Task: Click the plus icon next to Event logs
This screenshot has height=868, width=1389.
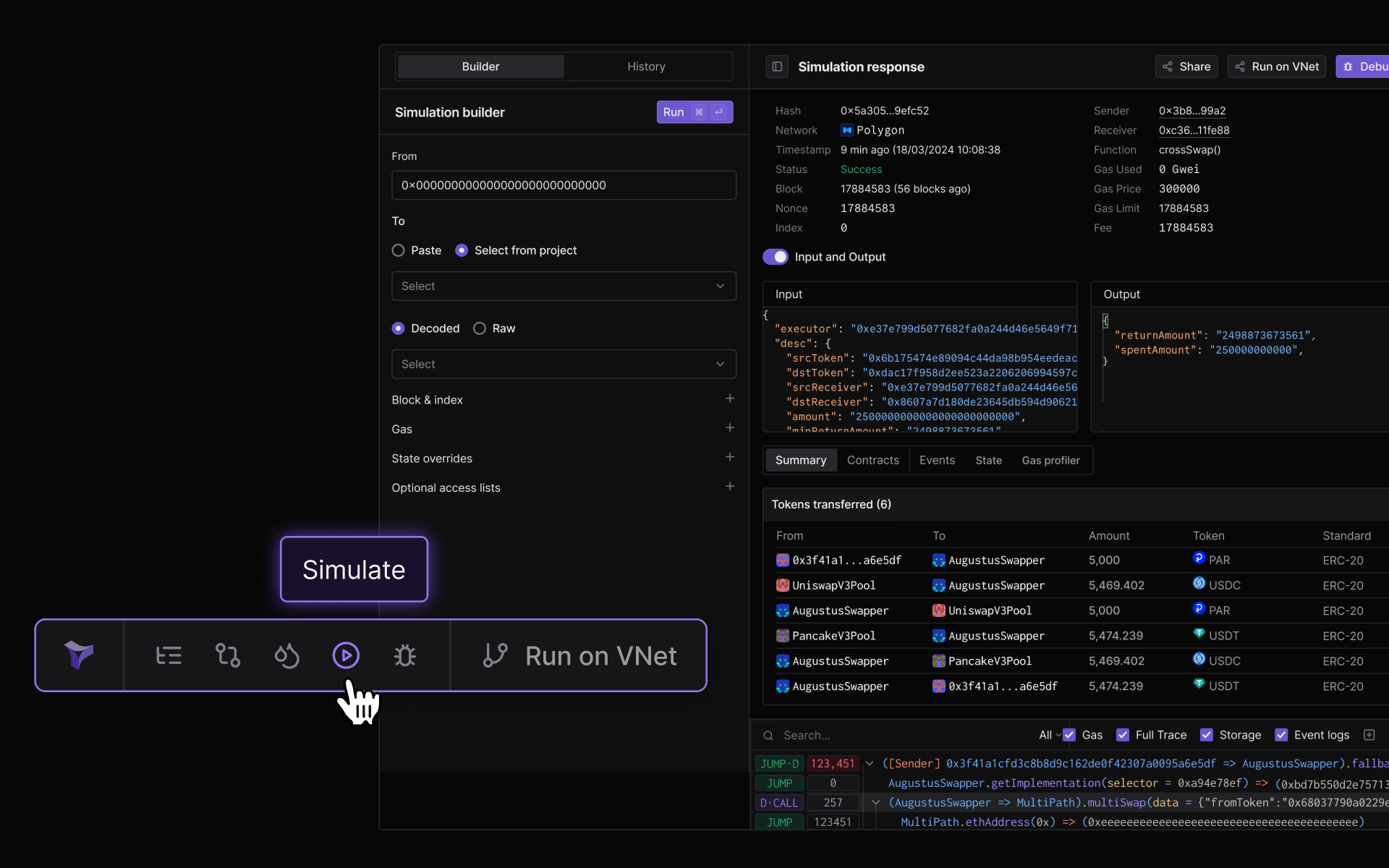Action: (x=1369, y=735)
